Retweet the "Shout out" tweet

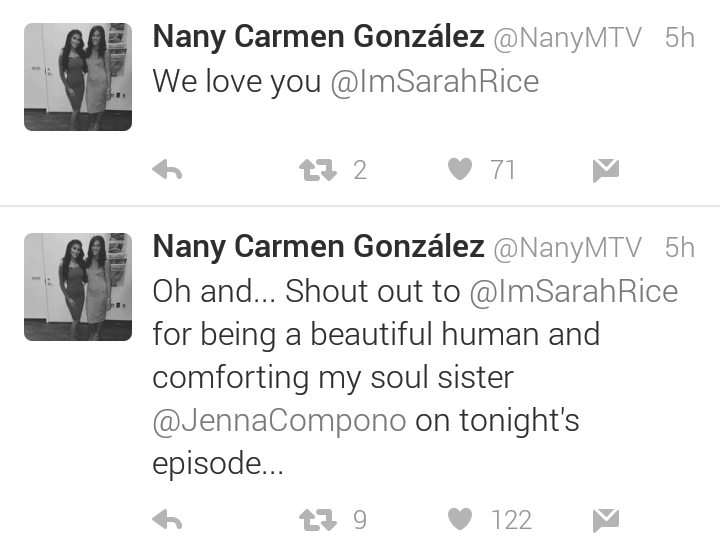(317, 520)
